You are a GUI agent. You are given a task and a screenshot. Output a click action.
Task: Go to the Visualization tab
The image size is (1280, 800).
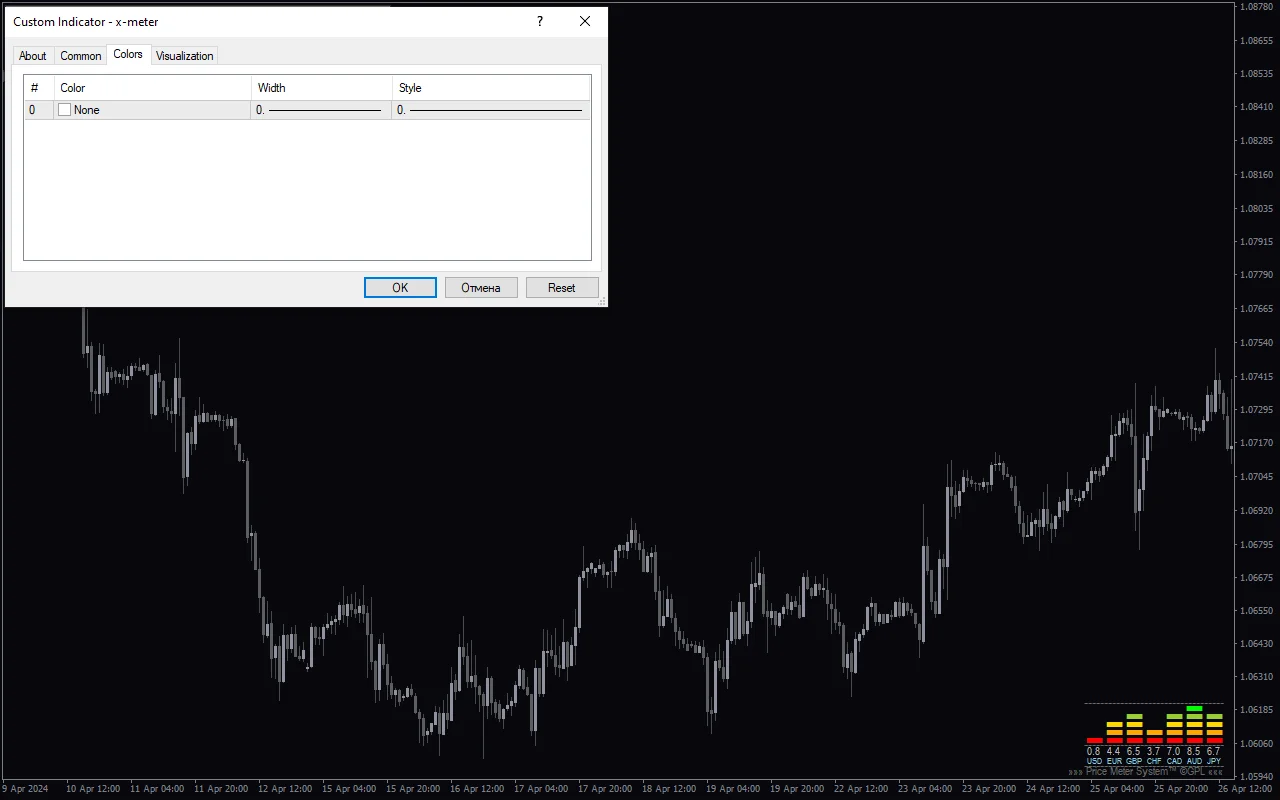[x=185, y=56]
